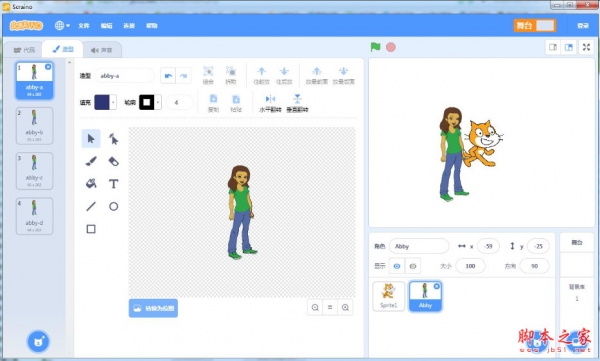Click the red stop button

(391, 47)
